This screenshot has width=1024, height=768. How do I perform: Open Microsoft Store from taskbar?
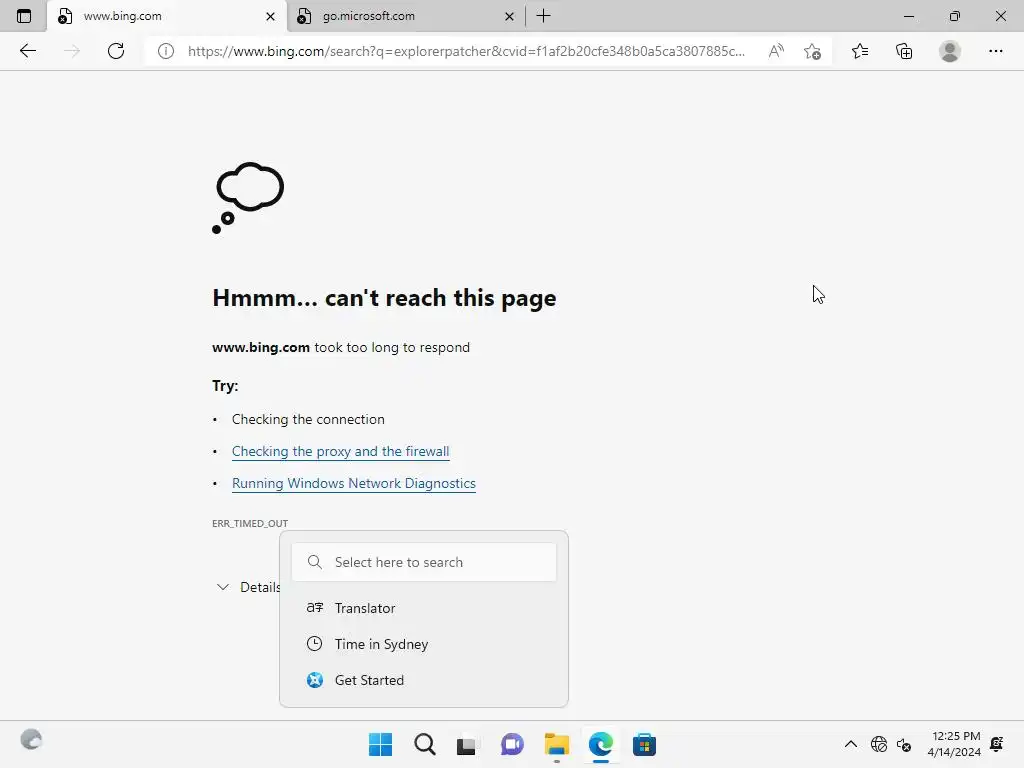coord(644,744)
